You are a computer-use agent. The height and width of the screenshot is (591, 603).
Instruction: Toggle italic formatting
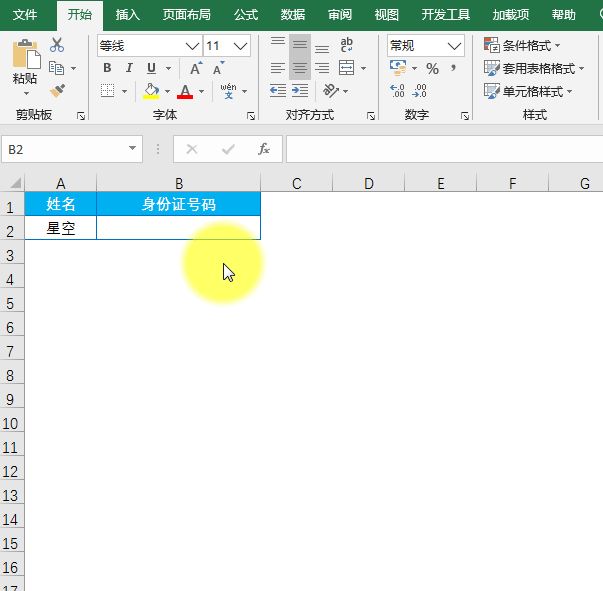pyautogui.click(x=129, y=68)
